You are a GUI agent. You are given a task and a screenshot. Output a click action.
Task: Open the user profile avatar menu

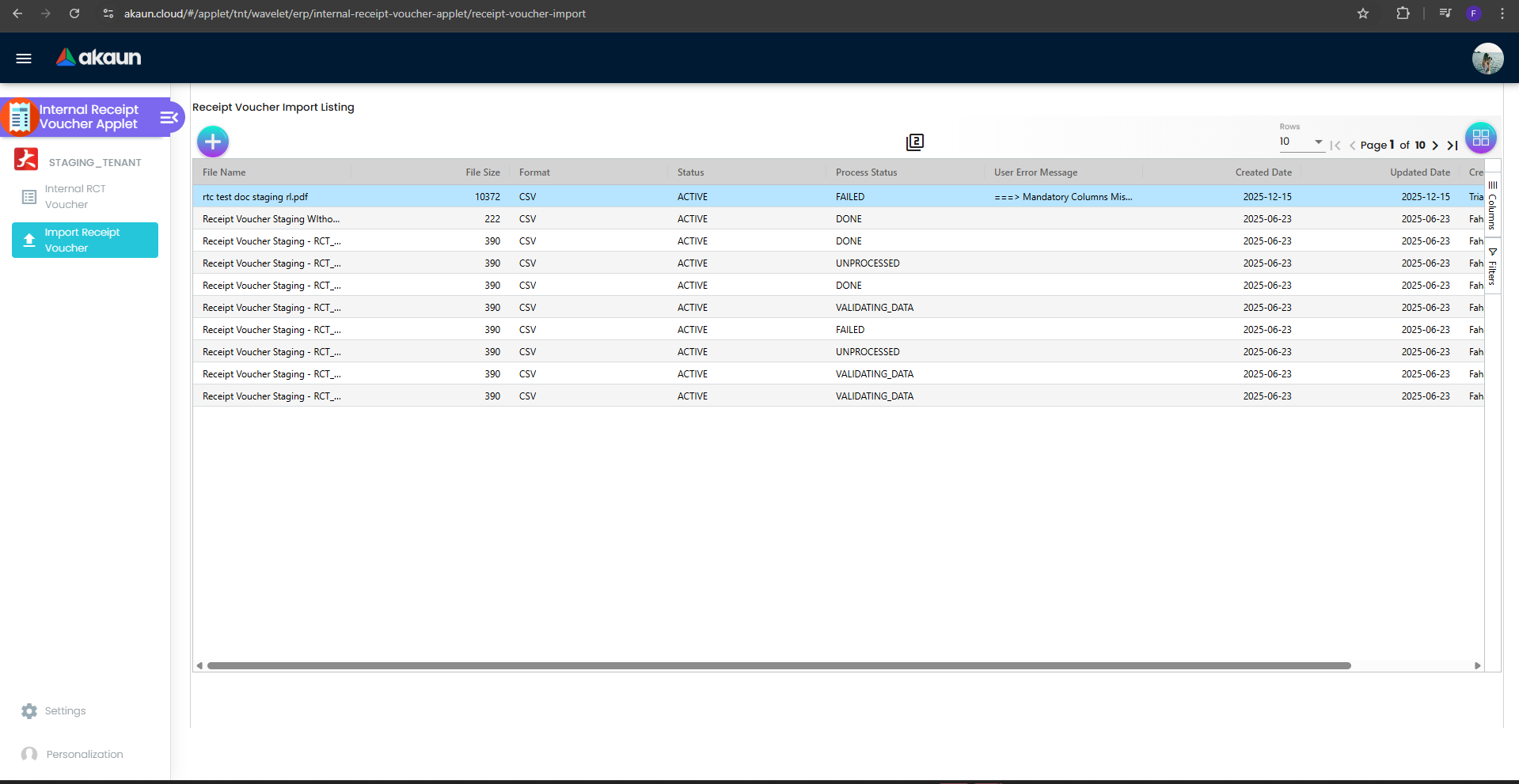(1487, 58)
